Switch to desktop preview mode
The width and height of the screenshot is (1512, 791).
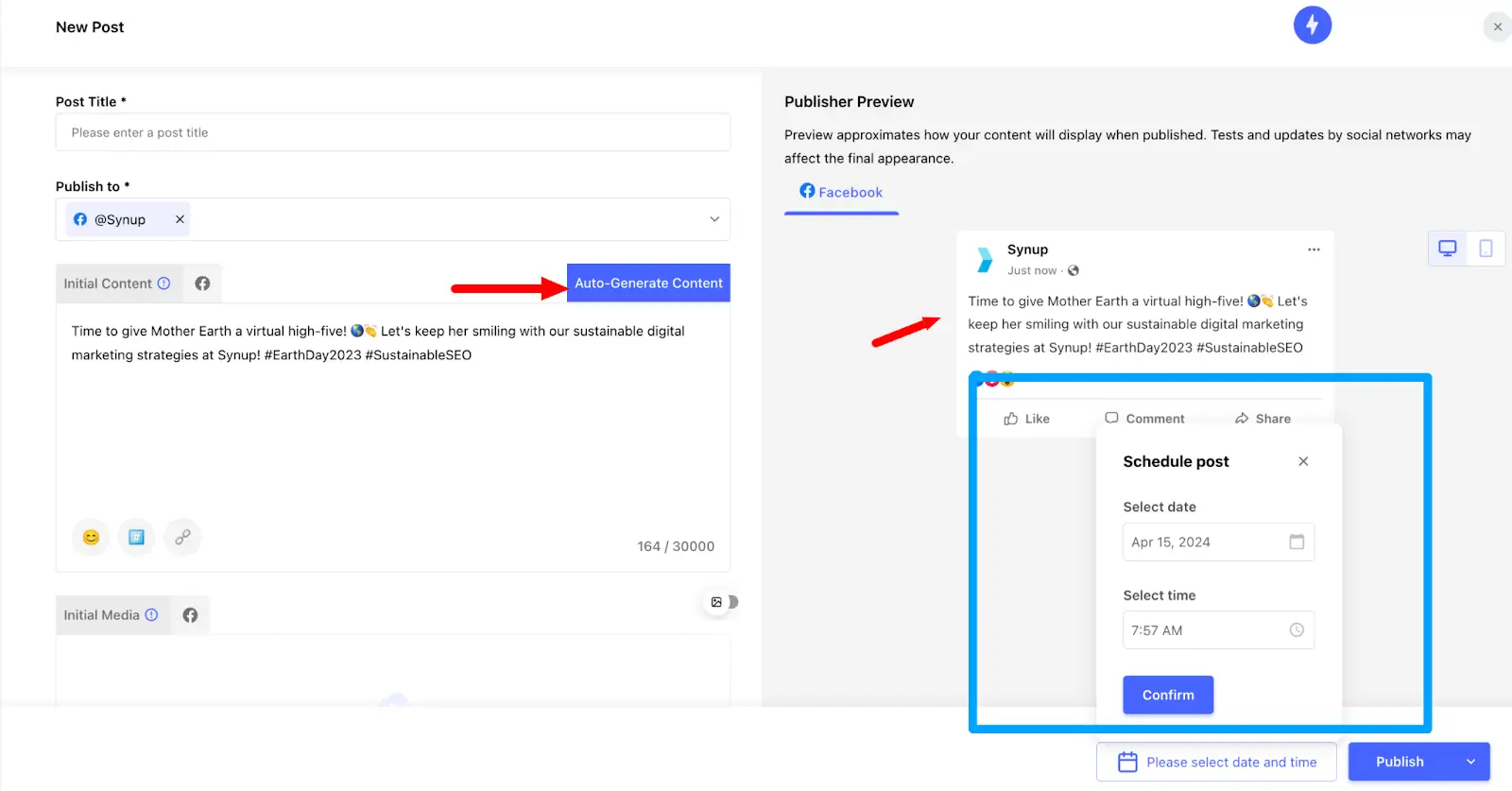1447,249
